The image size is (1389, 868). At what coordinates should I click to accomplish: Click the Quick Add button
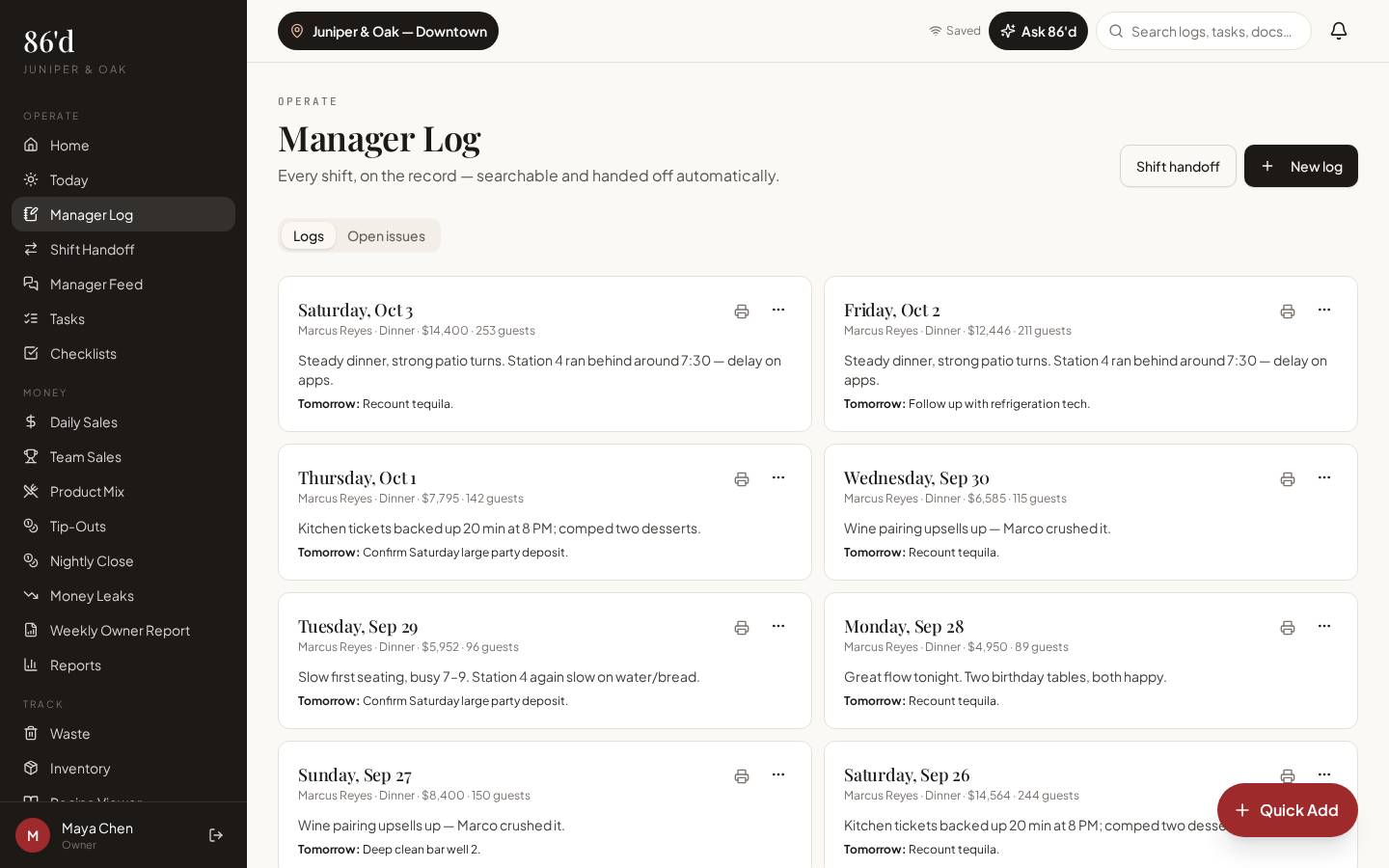click(x=1288, y=810)
